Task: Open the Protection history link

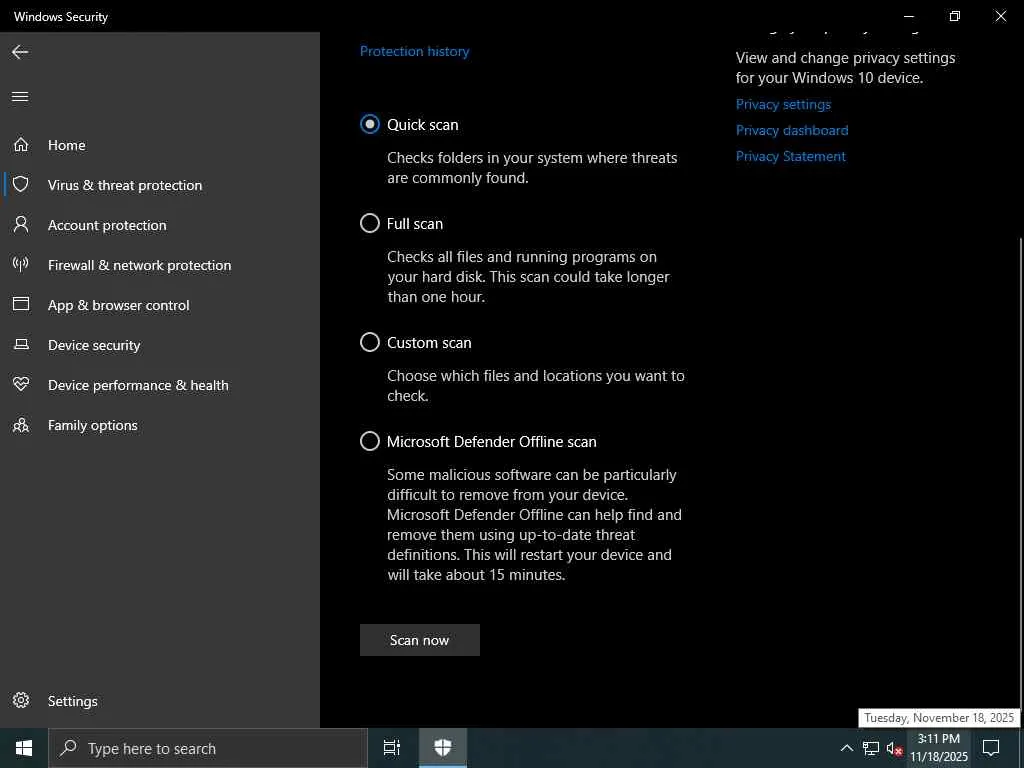Action: coord(414,51)
